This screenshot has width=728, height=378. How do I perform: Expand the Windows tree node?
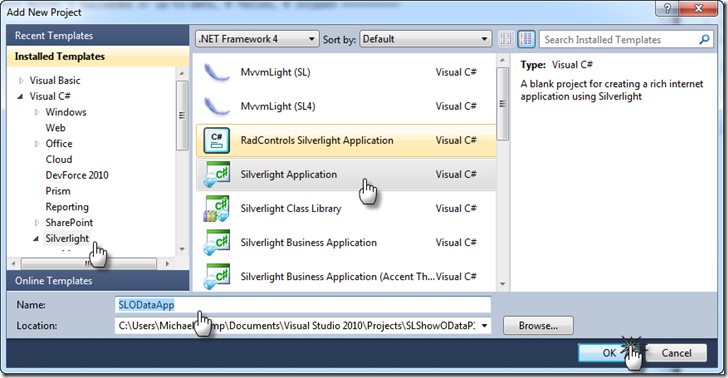click(37, 112)
